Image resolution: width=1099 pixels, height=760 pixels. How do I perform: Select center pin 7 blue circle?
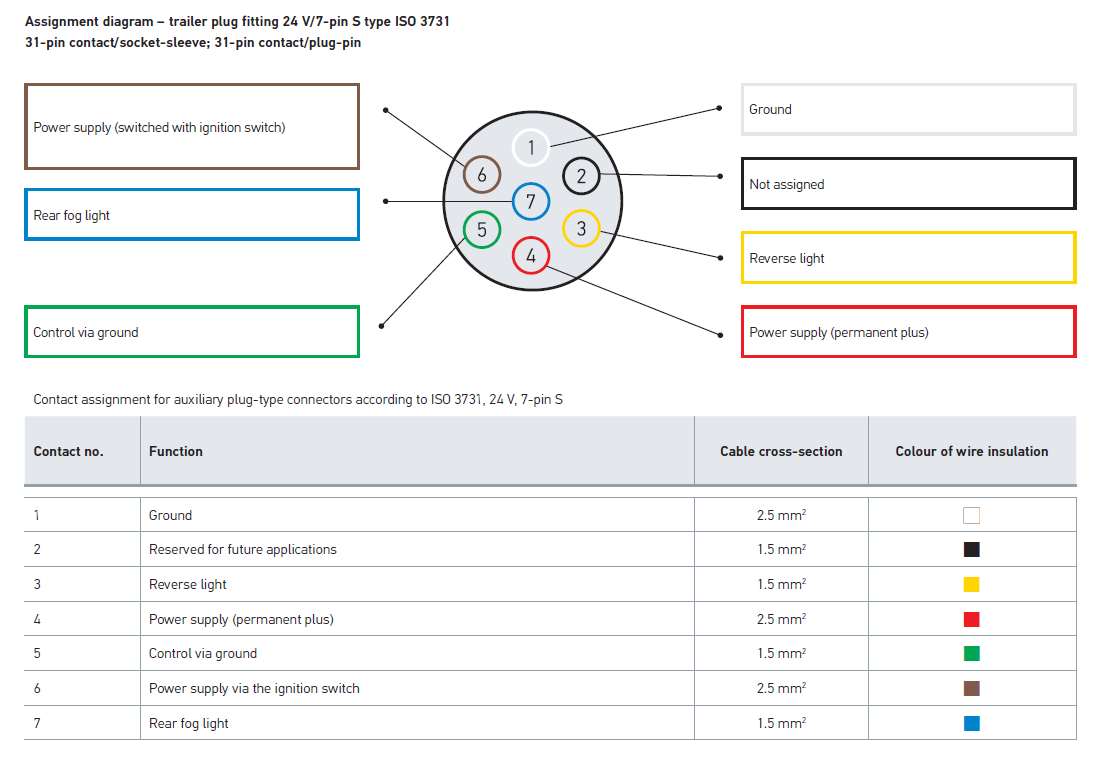click(531, 201)
